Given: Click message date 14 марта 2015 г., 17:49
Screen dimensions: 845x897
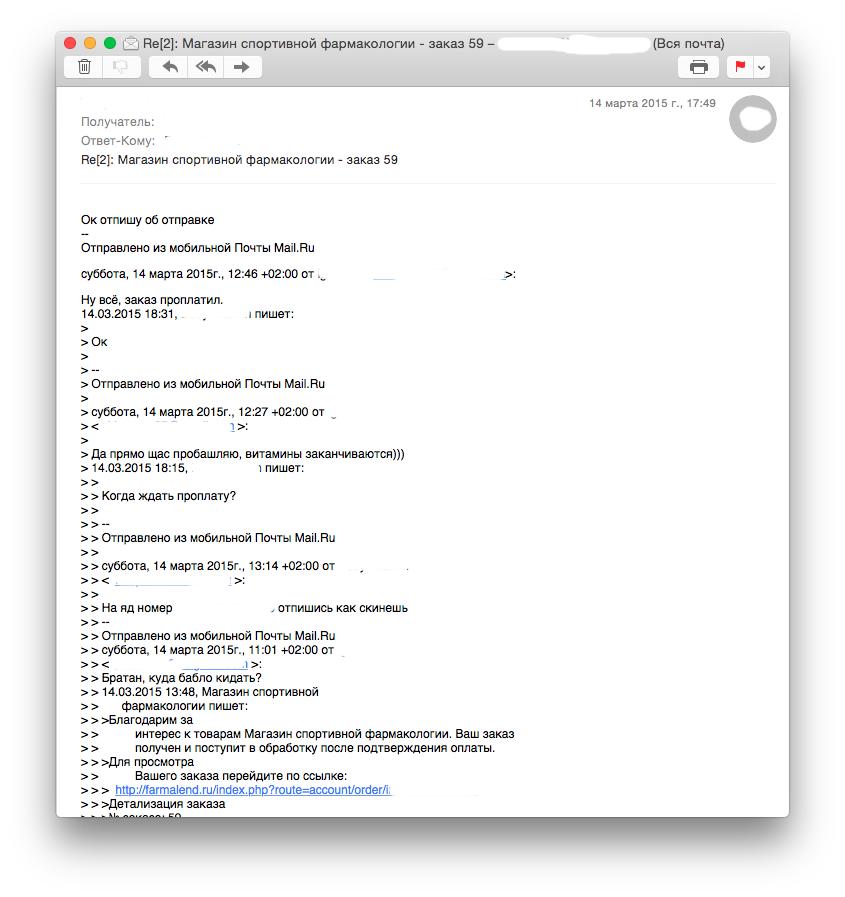Looking at the screenshot, I should [652, 103].
